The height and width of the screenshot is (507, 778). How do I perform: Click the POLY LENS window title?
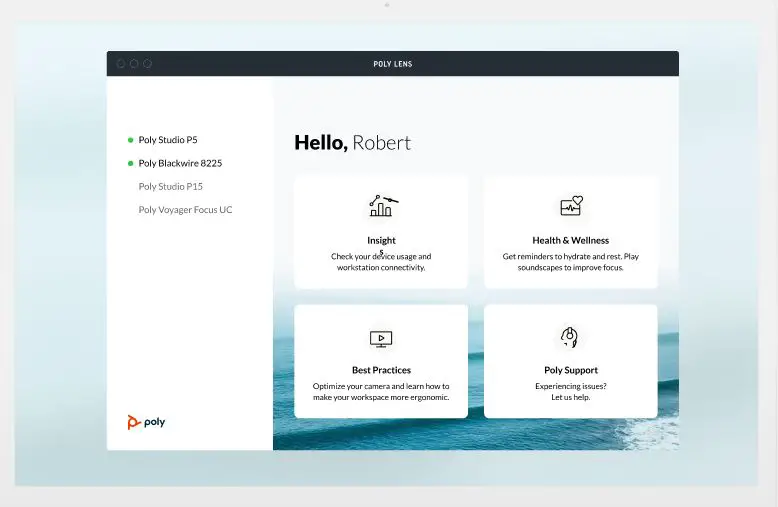(x=392, y=64)
